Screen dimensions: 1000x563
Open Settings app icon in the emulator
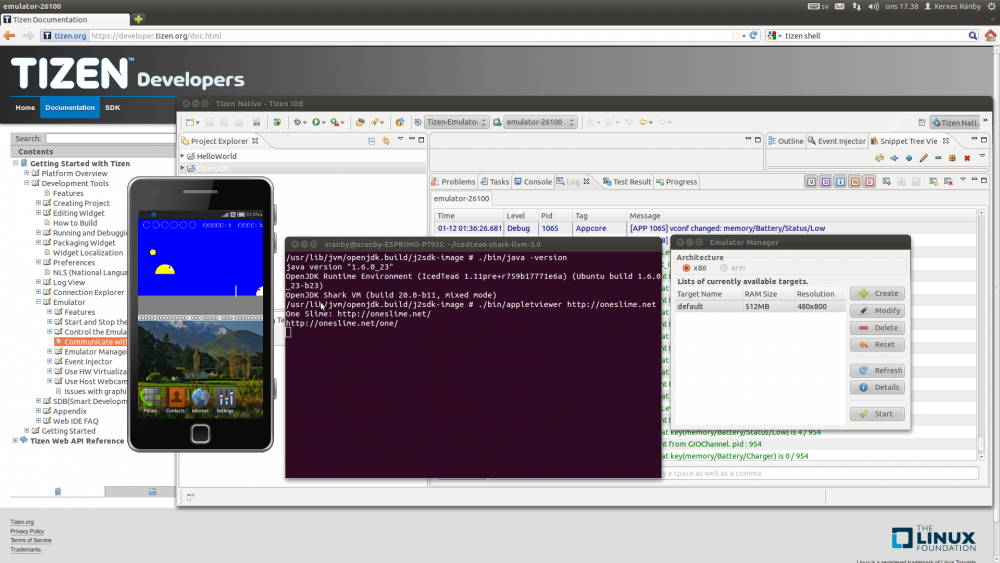[225, 398]
